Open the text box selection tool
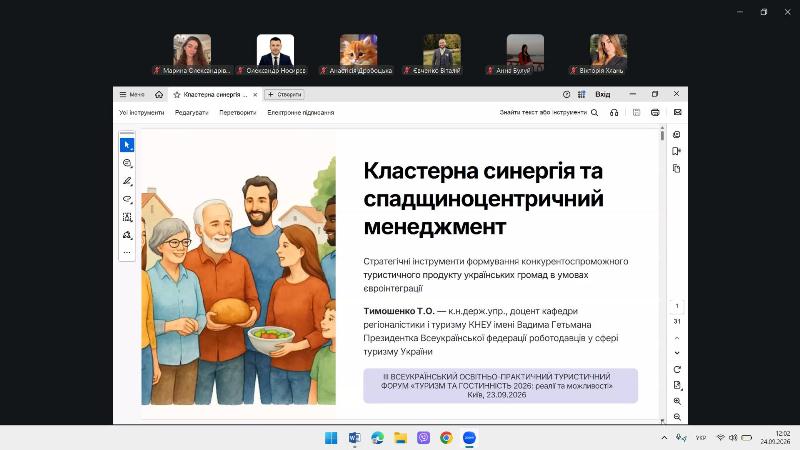 click(127, 217)
